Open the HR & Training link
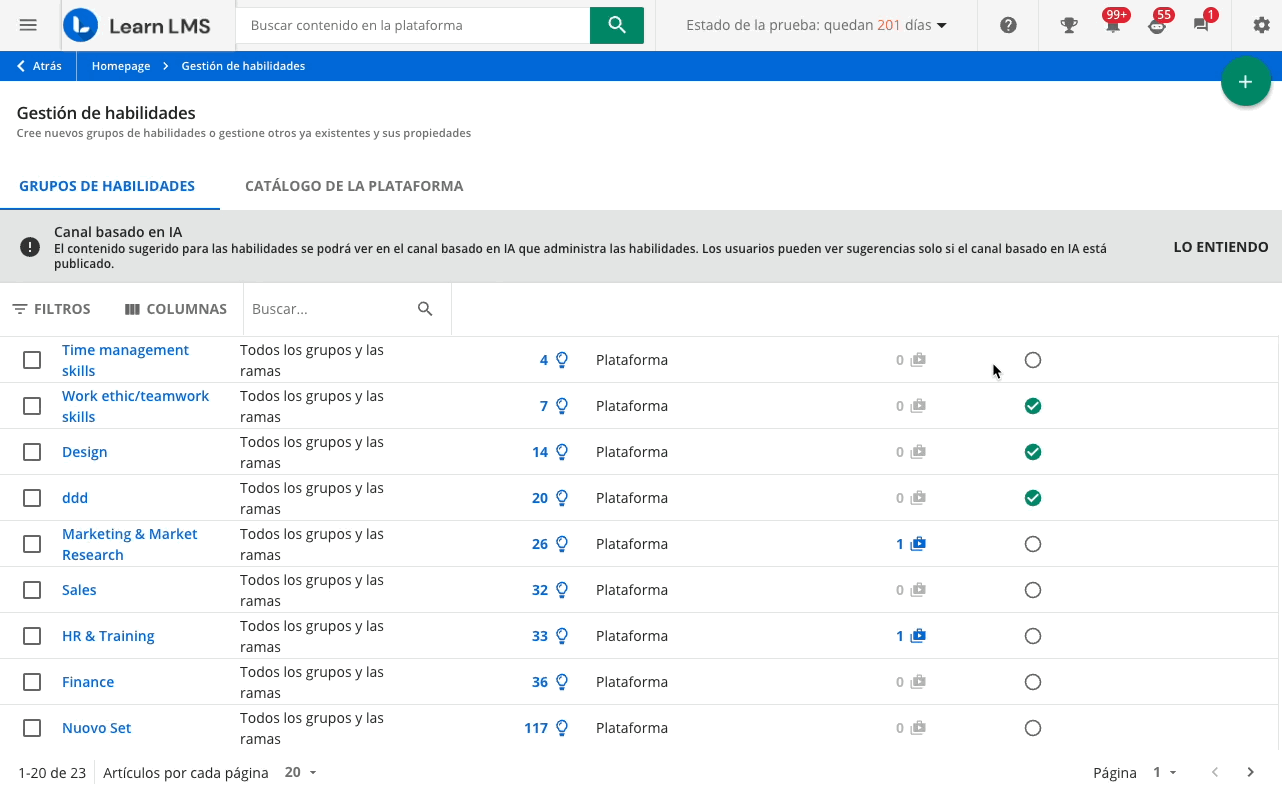This screenshot has width=1282, height=792. tap(108, 636)
